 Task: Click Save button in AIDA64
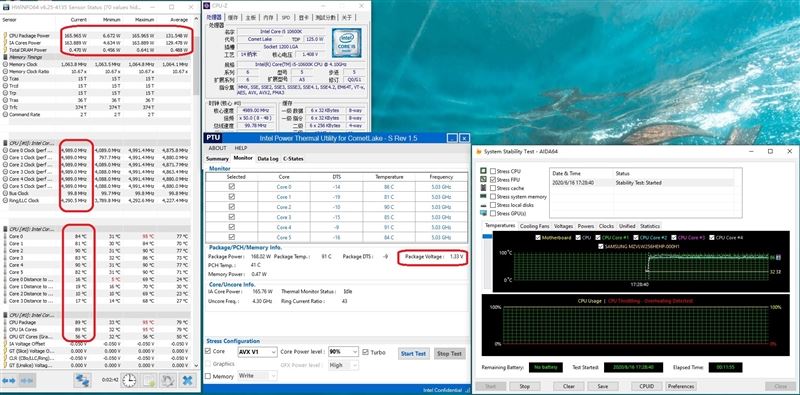[x=603, y=386]
